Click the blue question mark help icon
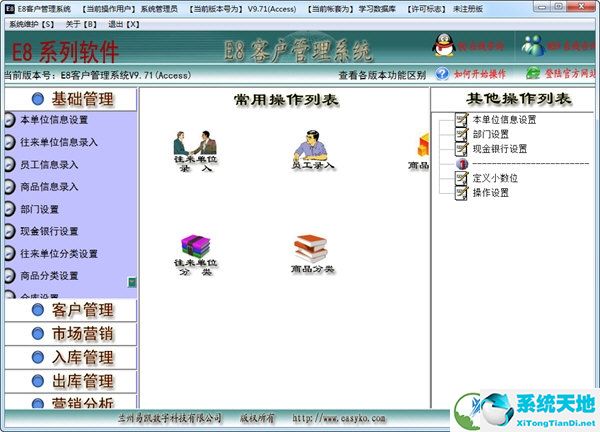This screenshot has height=432, width=600. click(442, 73)
